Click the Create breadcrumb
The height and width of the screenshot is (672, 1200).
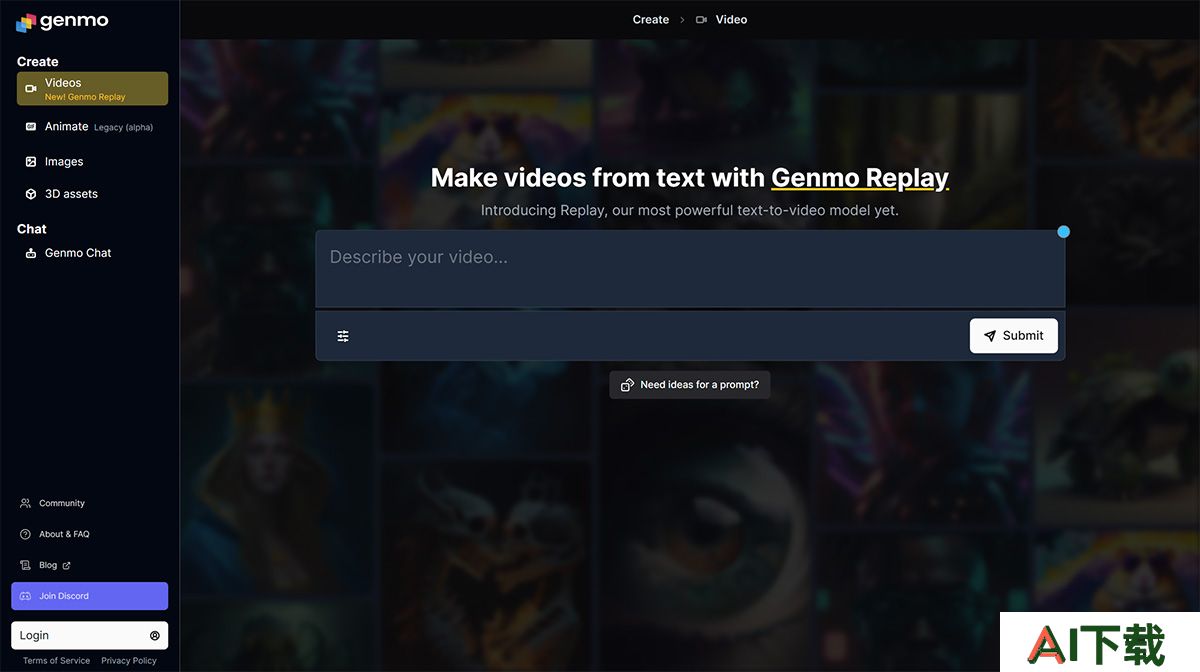point(651,19)
